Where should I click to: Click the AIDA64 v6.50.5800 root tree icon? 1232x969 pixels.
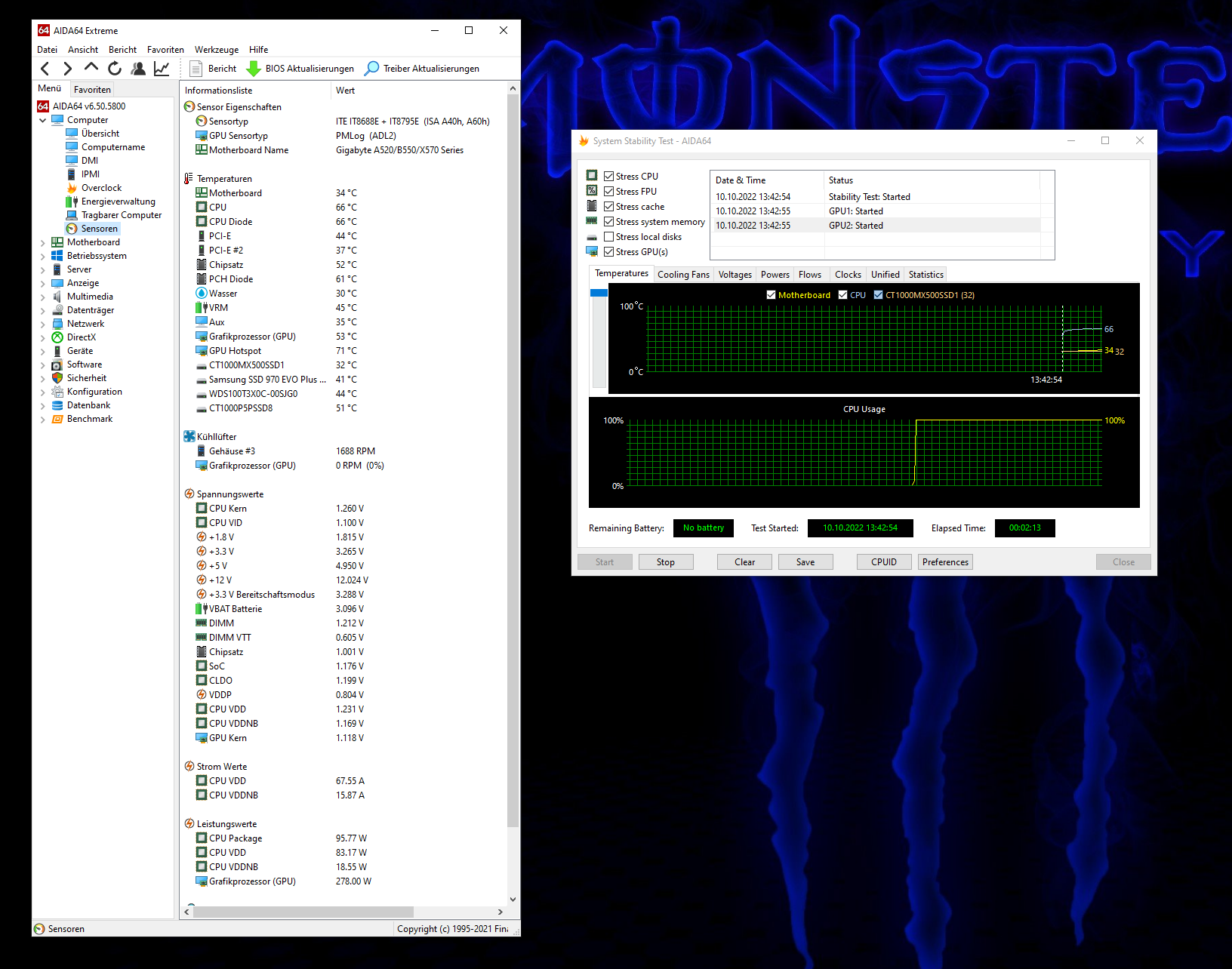[x=43, y=106]
